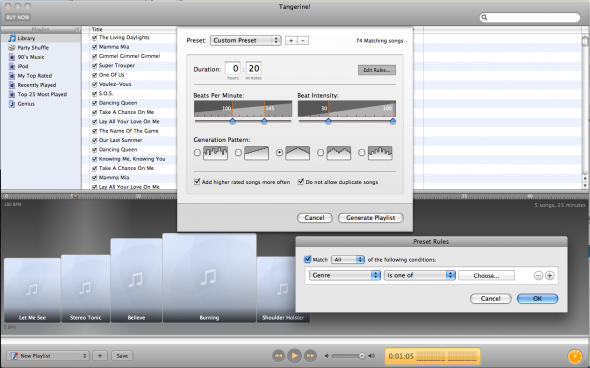Viewport: 590px width, 368px height.
Task: Click the high volume speaker icon
Action: (x=372, y=356)
